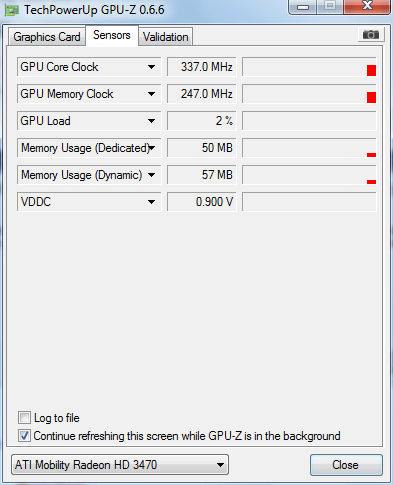Click the GPU Memory Clock history graph
The image size is (393, 485).
pos(309,94)
